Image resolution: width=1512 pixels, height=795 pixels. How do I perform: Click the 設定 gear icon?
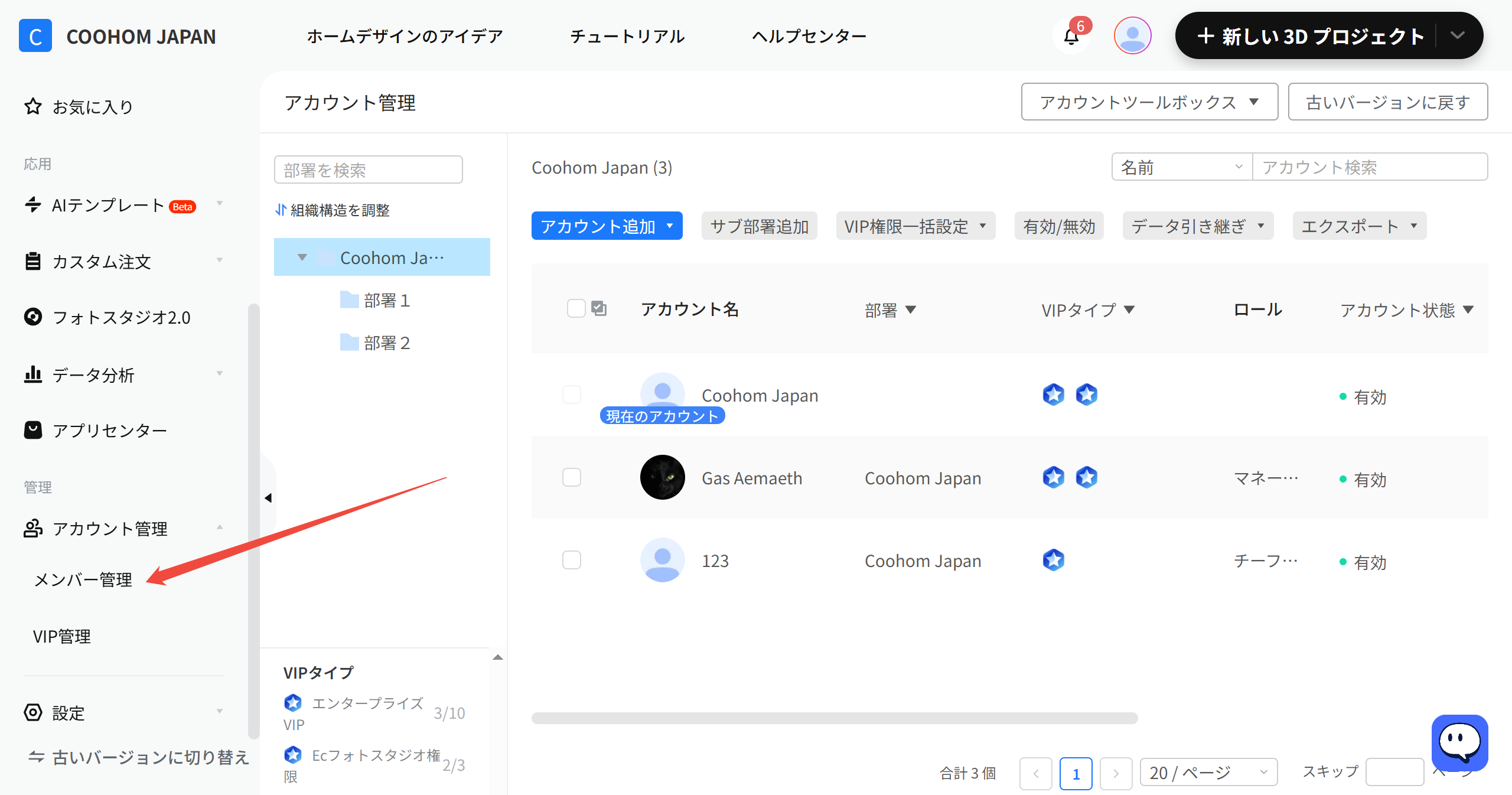tap(33, 713)
